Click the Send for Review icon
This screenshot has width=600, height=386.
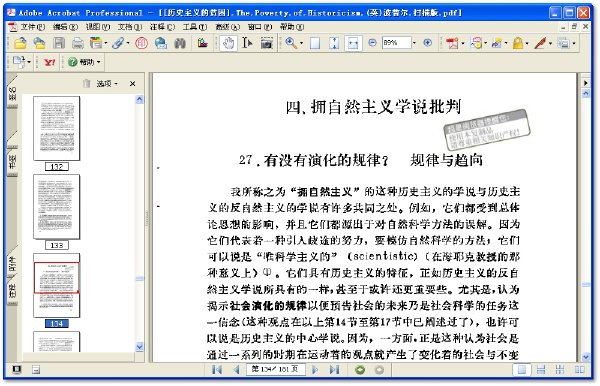click(x=497, y=43)
